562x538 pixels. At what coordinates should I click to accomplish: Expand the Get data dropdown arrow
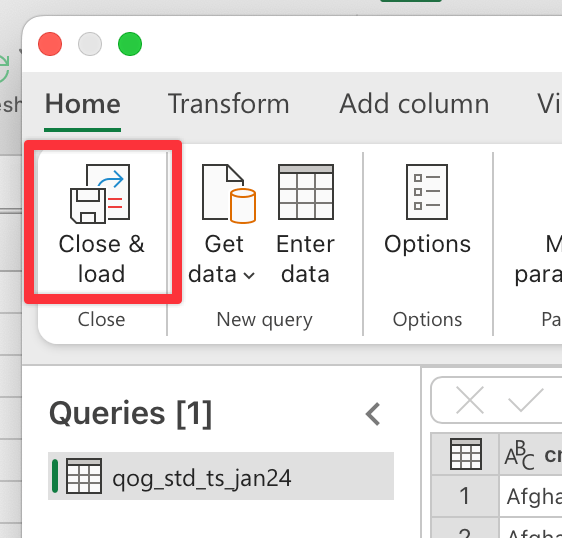pyautogui.click(x=249, y=275)
